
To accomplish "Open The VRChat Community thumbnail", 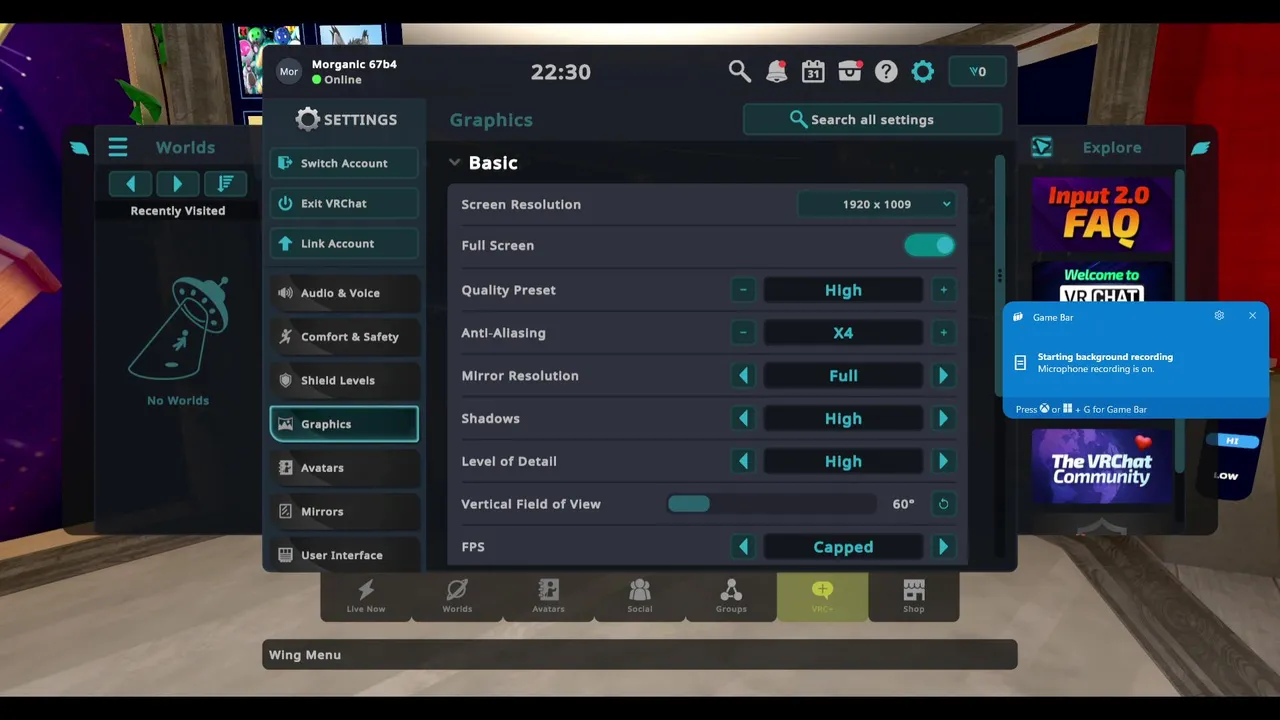I will point(1101,467).
